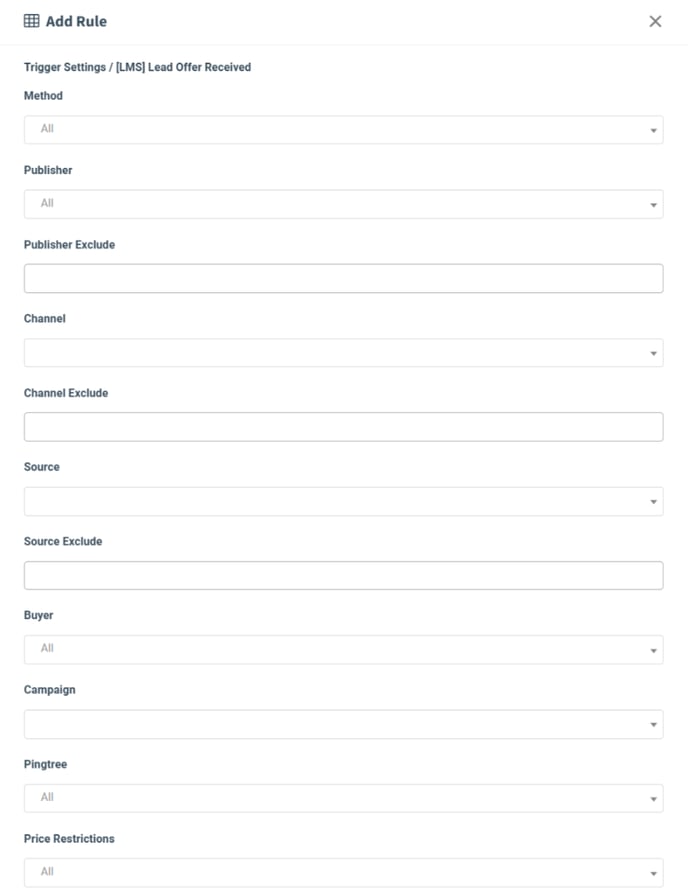This screenshot has width=688, height=894.
Task: Click the Campaign dropdown arrow
Action: coord(653,725)
